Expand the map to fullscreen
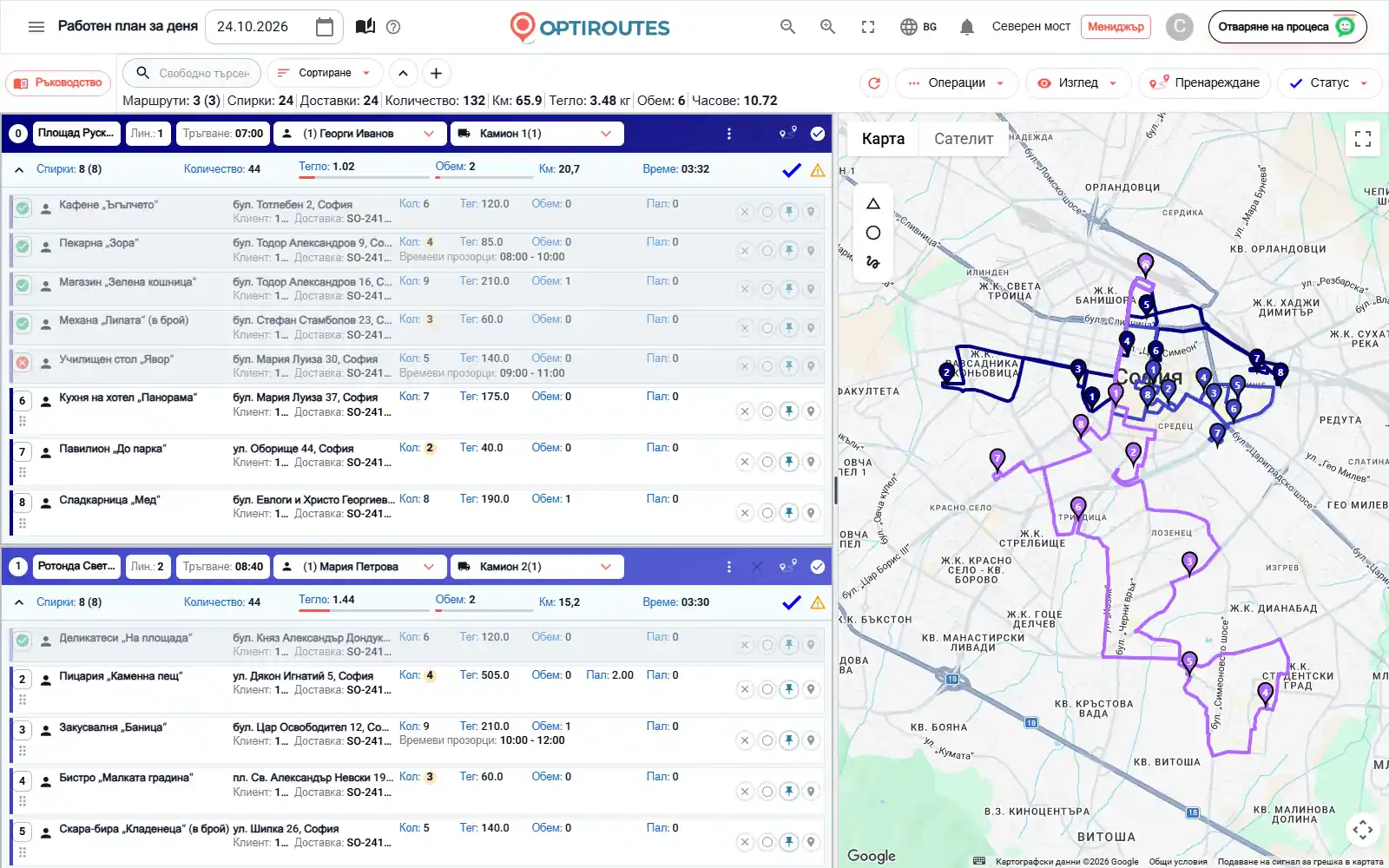The width and height of the screenshot is (1389, 868). point(1363,139)
